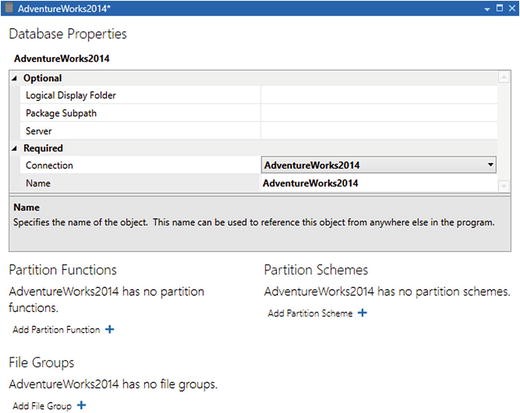Click the Package Subpath value field

tap(379, 113)
